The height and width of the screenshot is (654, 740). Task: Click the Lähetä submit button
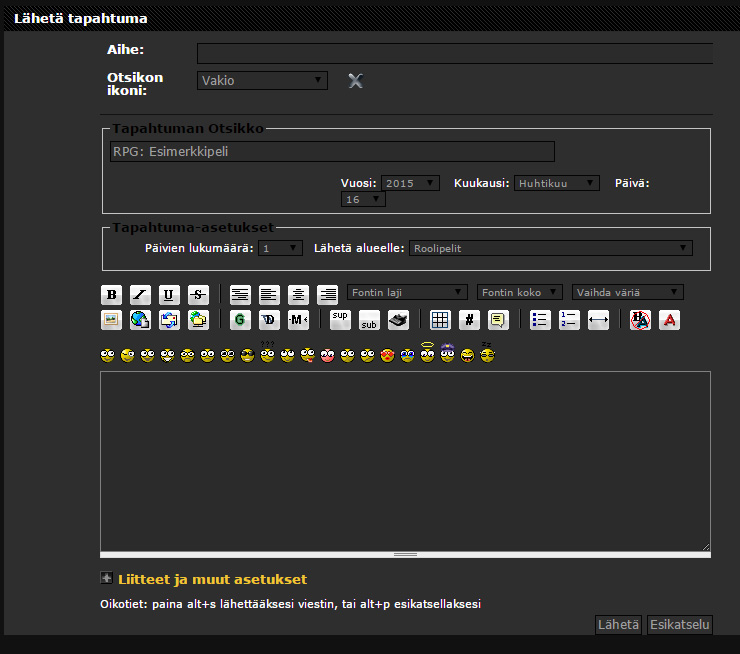(x=617, y=625)
